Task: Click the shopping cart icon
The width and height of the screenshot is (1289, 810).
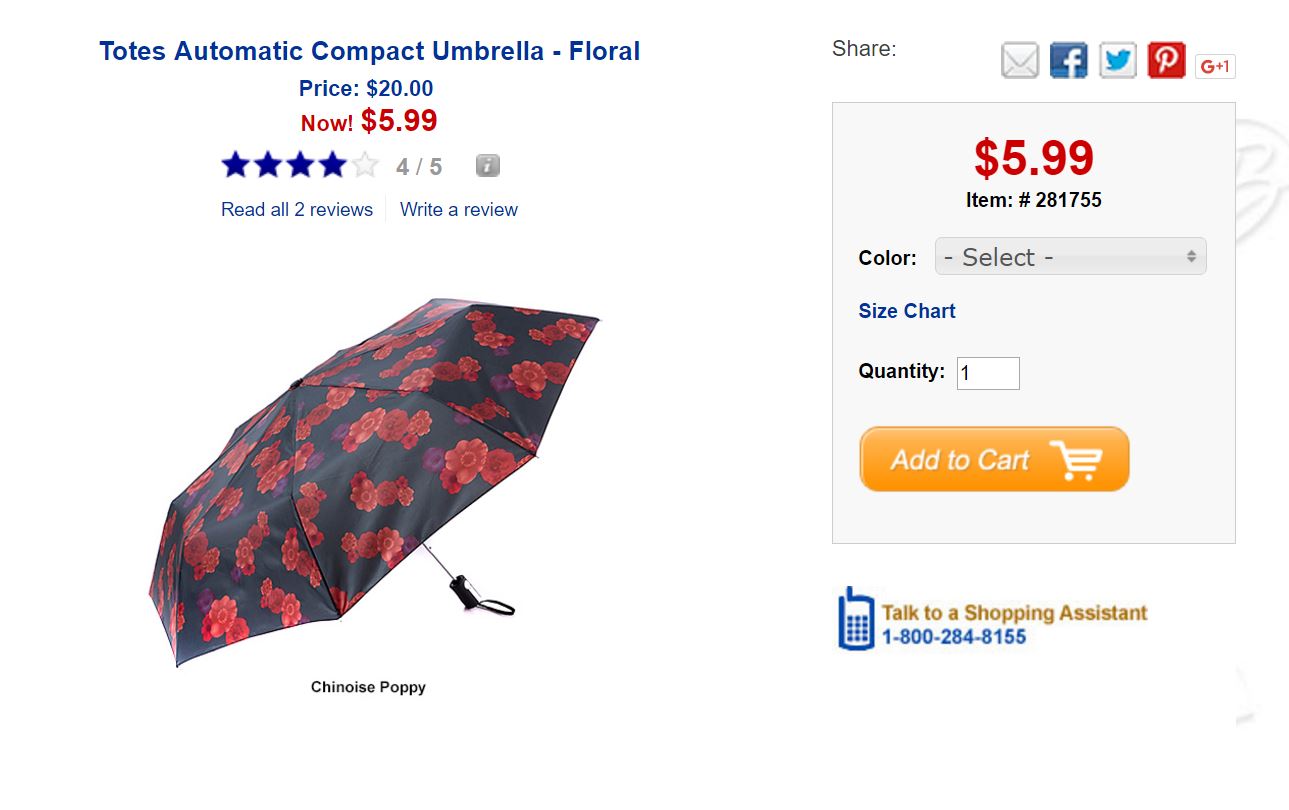Action: point(1075,460)
